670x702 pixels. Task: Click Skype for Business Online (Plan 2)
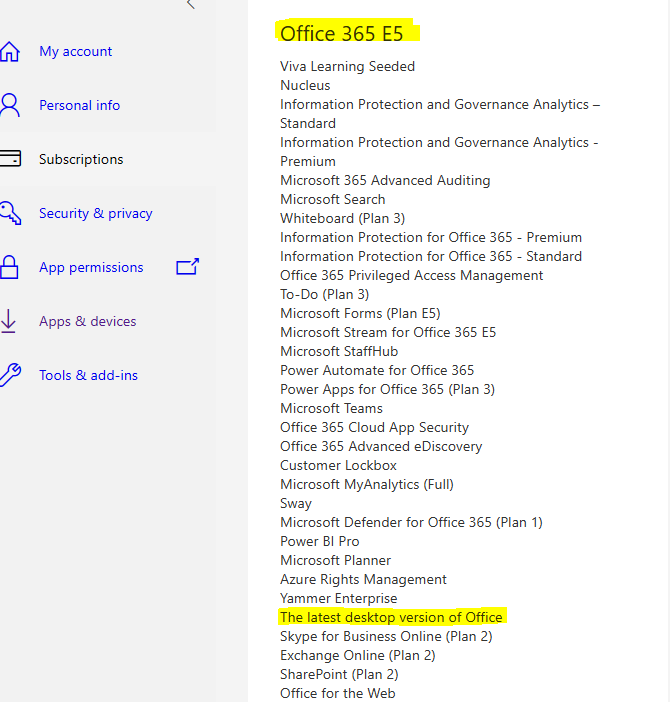(386, 636)
